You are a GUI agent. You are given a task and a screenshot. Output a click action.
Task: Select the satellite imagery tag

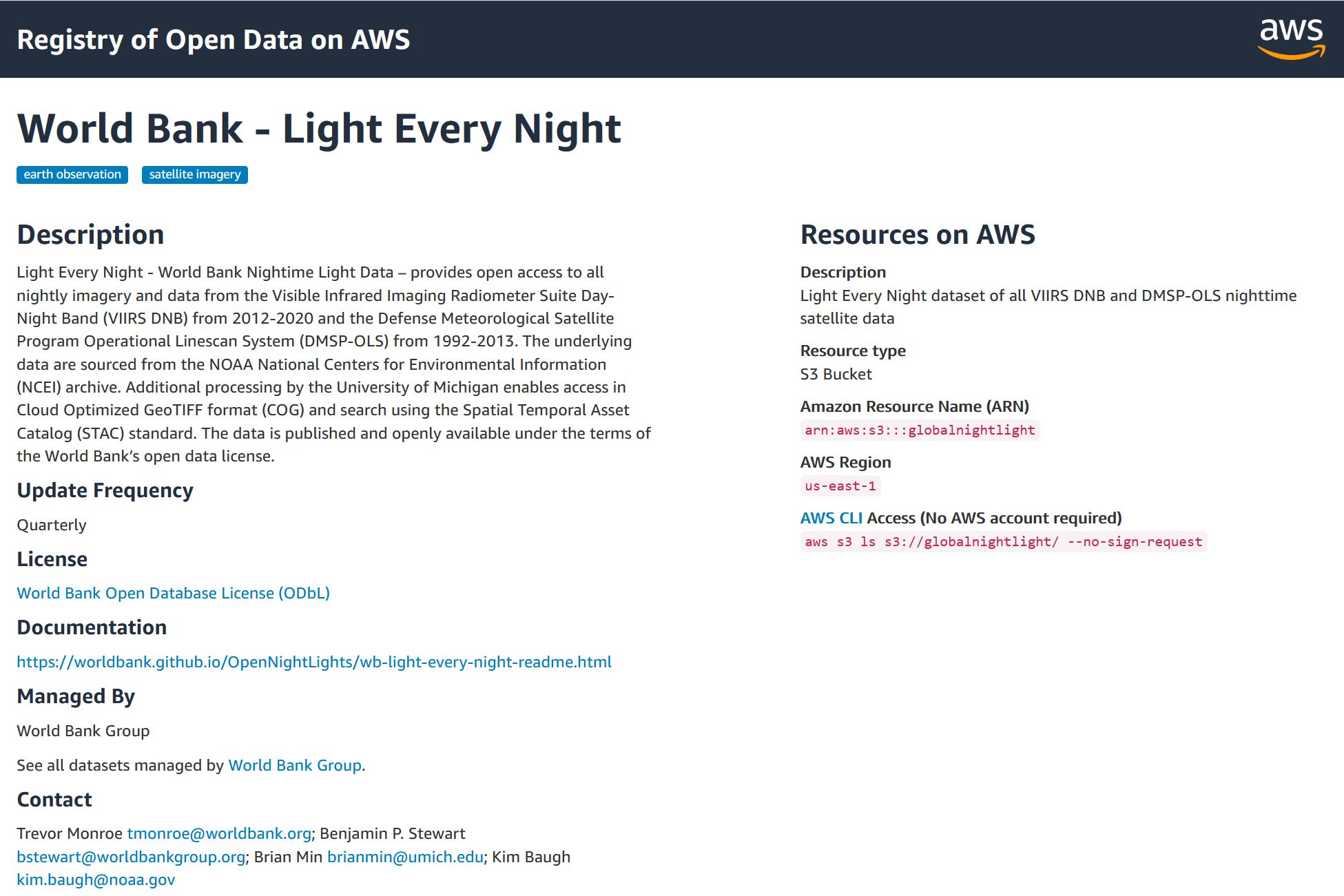[x=194, y=175]
